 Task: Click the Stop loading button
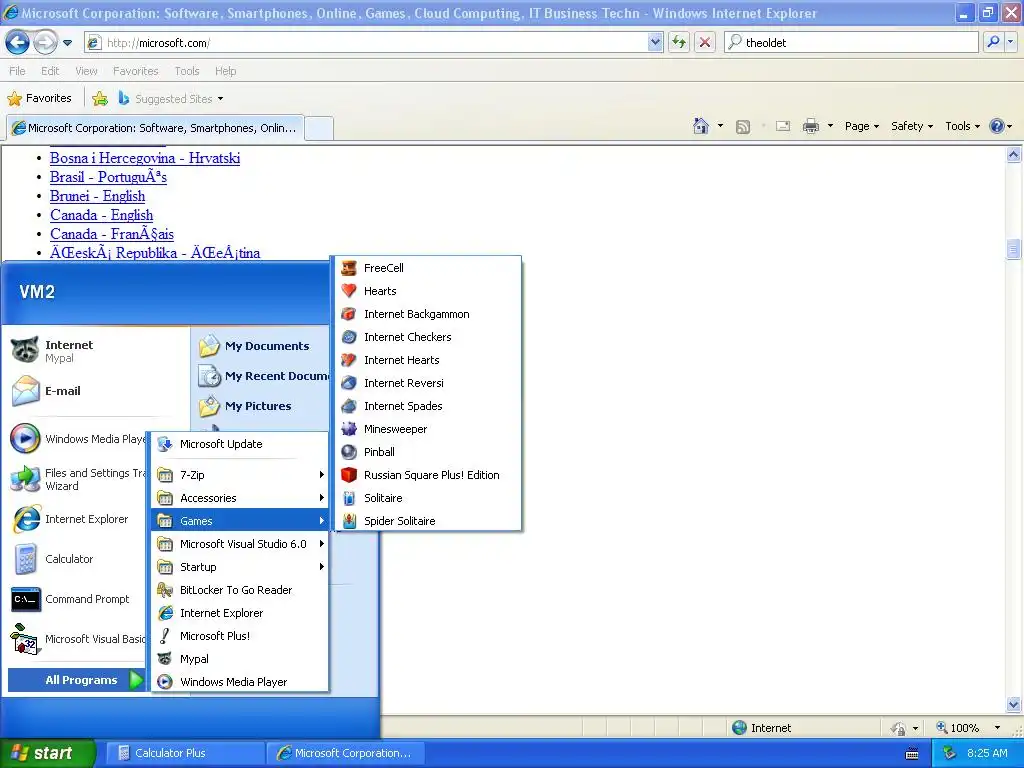point(705,42)
